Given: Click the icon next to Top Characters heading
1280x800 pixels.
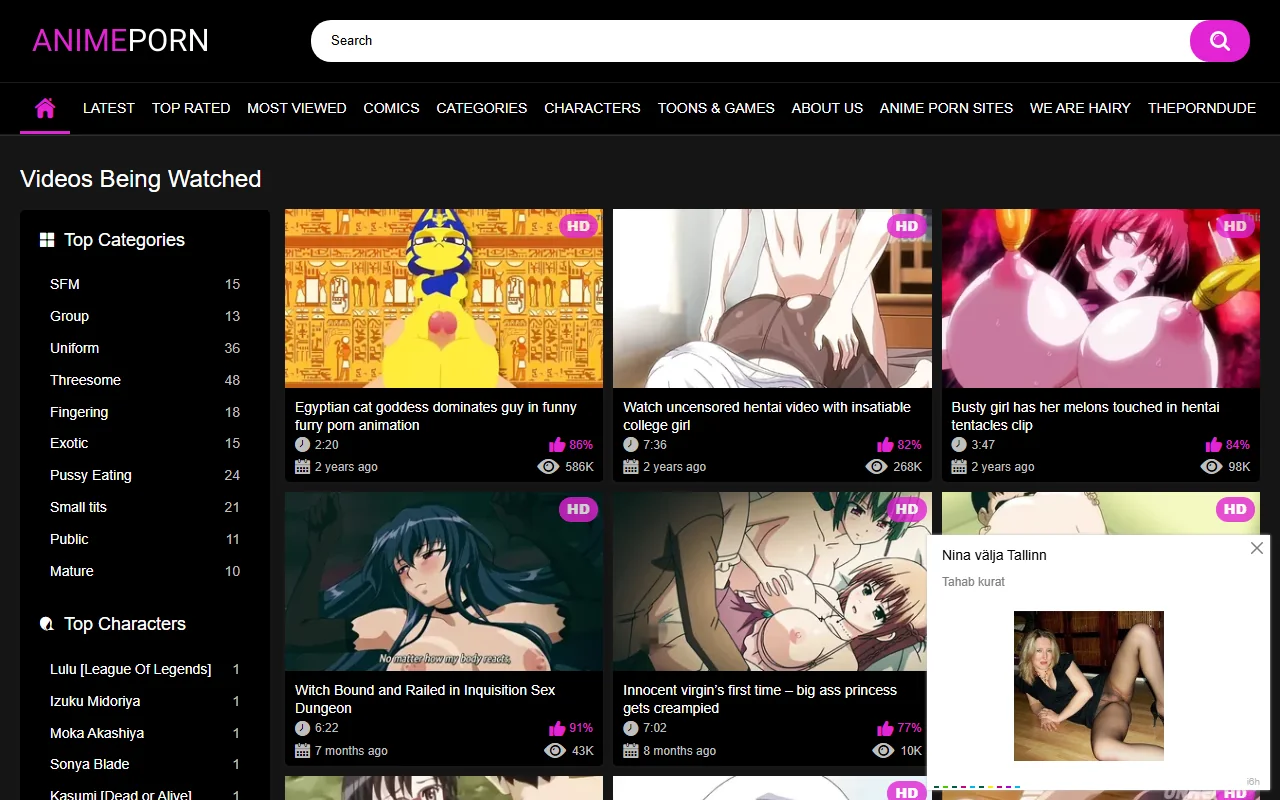Looking at the screenshot, I should coord(46,623).
